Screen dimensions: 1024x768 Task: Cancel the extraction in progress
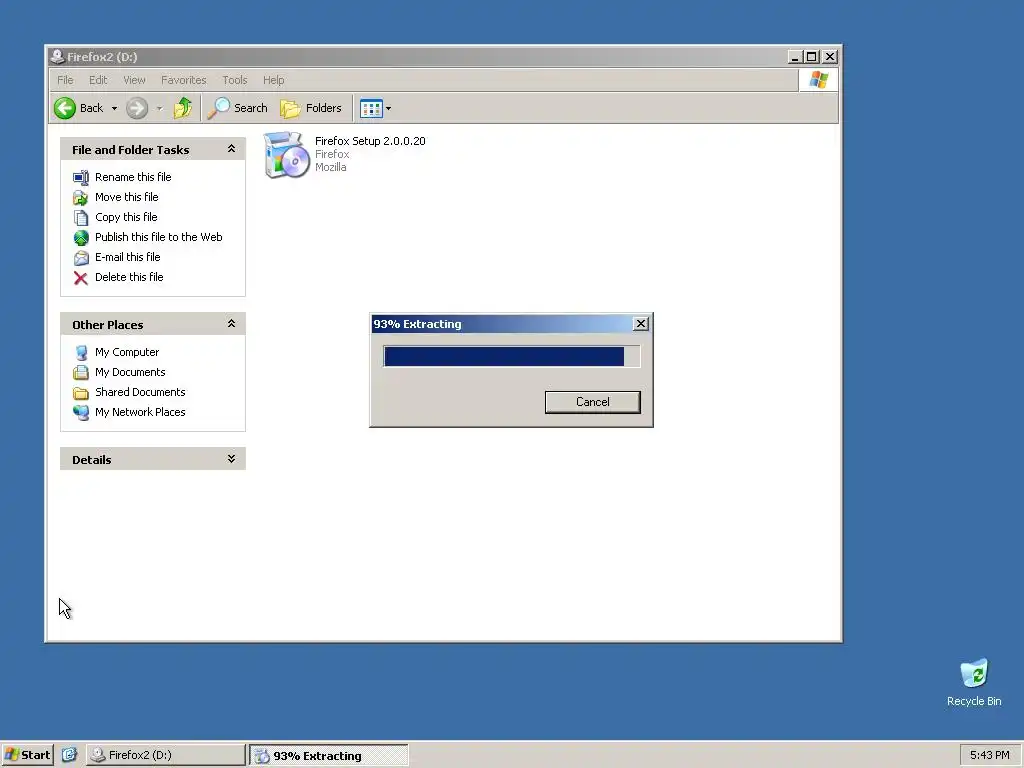(x=592, y=402)
